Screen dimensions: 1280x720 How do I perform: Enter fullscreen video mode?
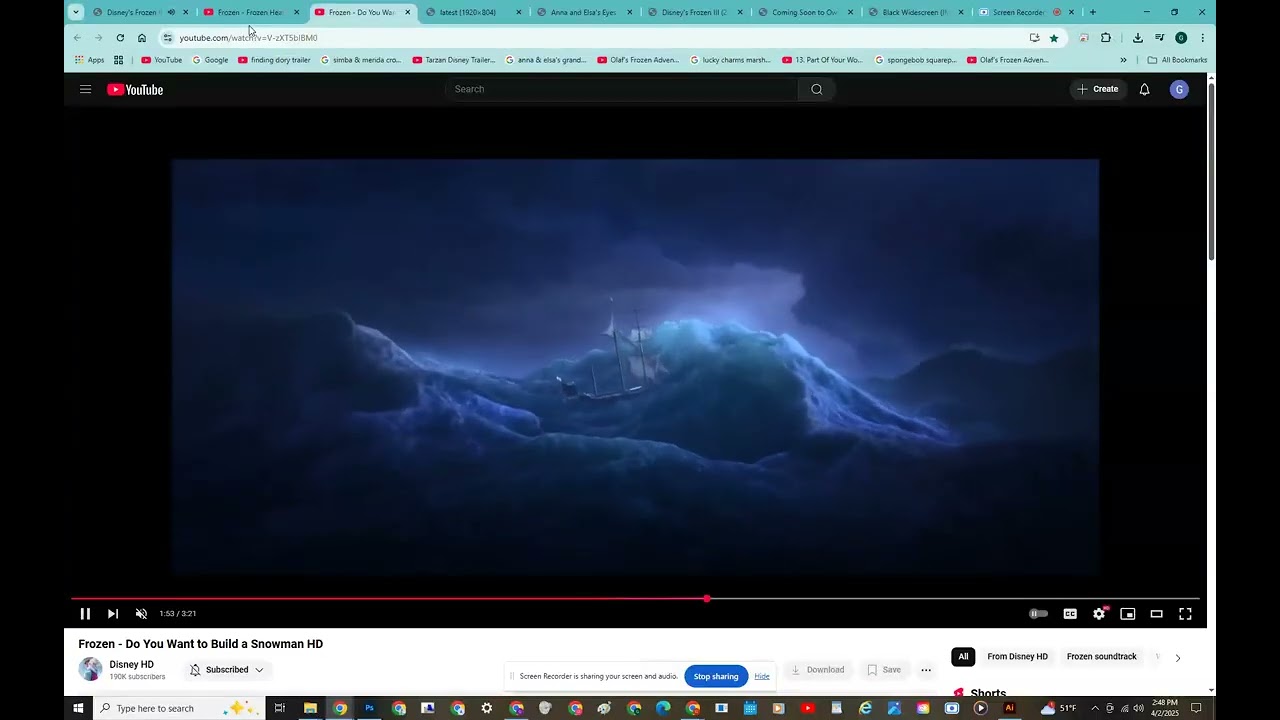1185,614
